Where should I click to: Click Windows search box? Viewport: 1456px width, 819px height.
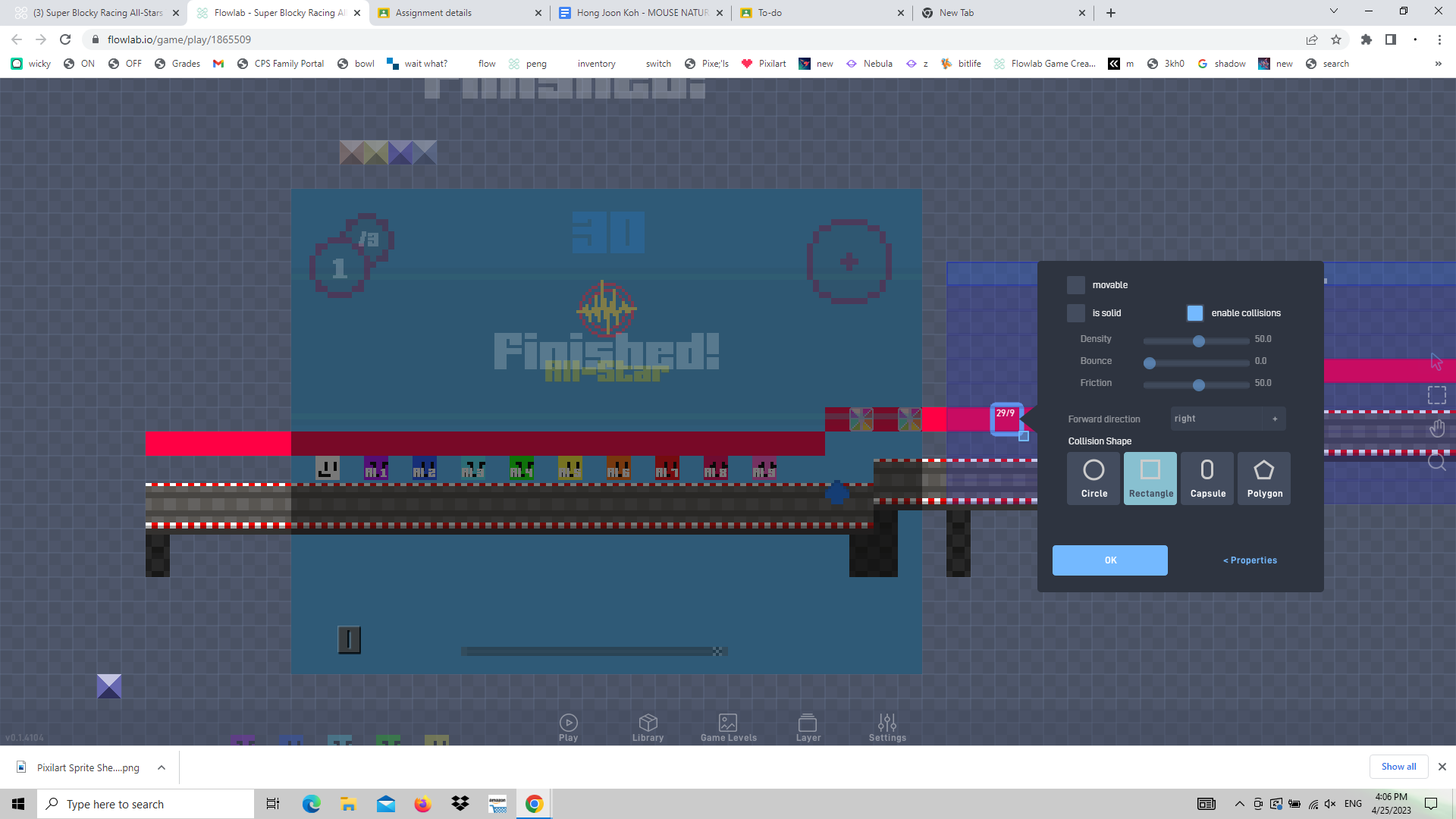click(x=146, y=804)
